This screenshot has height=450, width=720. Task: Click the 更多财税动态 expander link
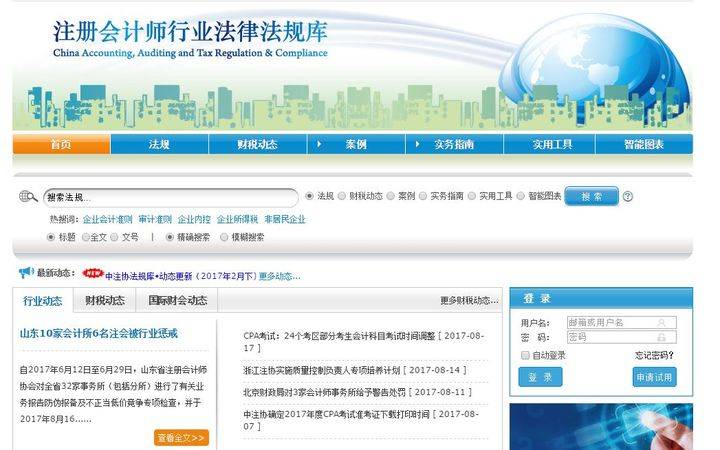(468, 300)
